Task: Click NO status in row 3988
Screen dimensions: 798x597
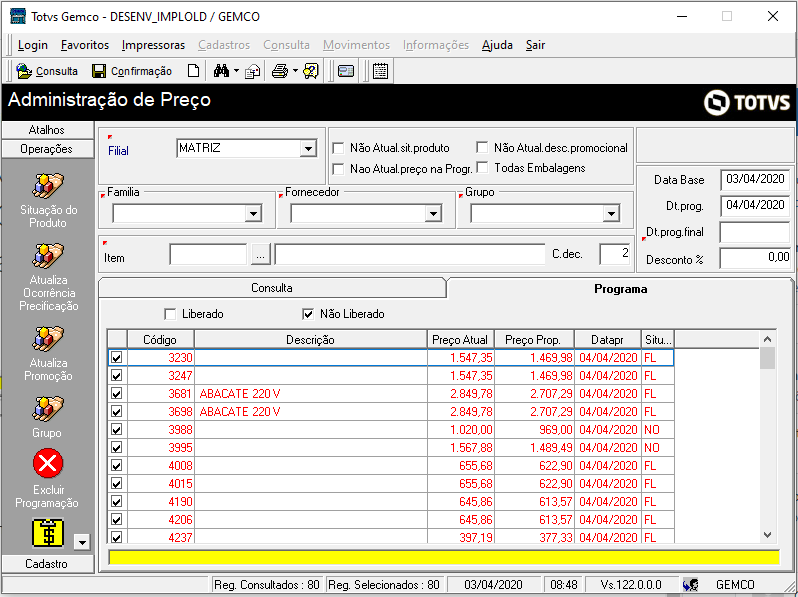Action: [x=658, y=430]
